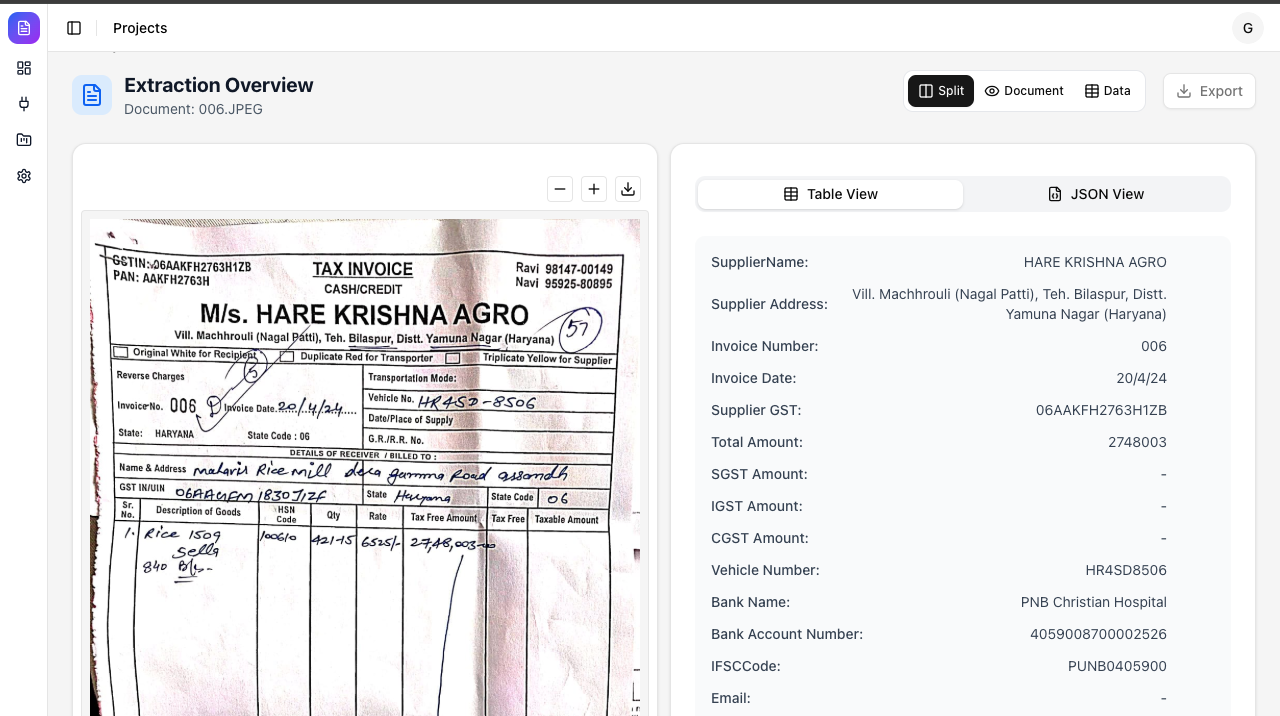
Task: Click the SGST Amount label
Action: (x=759, y=474)
